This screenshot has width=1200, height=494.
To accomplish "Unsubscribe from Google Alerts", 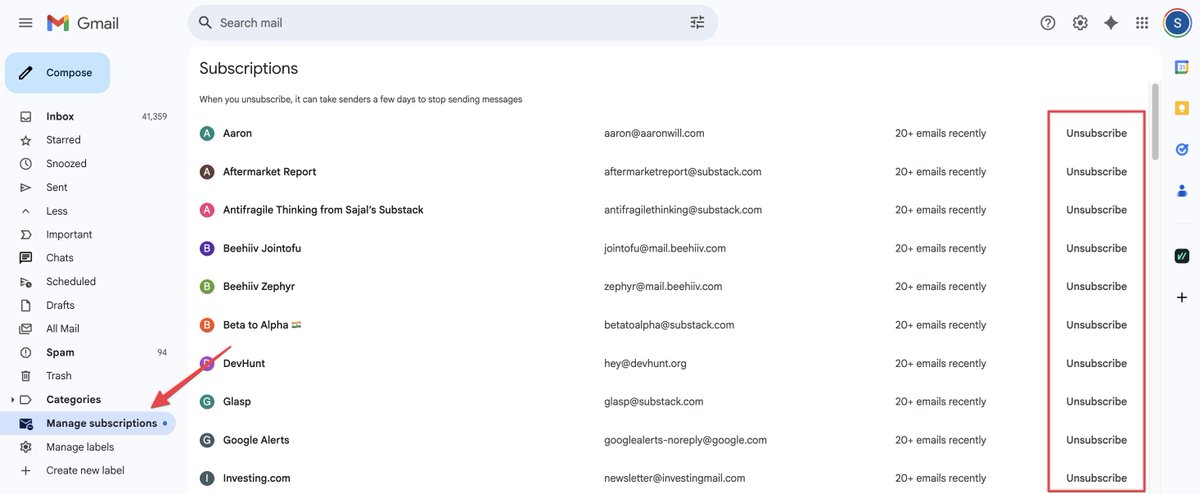I will pos(1096,440).
